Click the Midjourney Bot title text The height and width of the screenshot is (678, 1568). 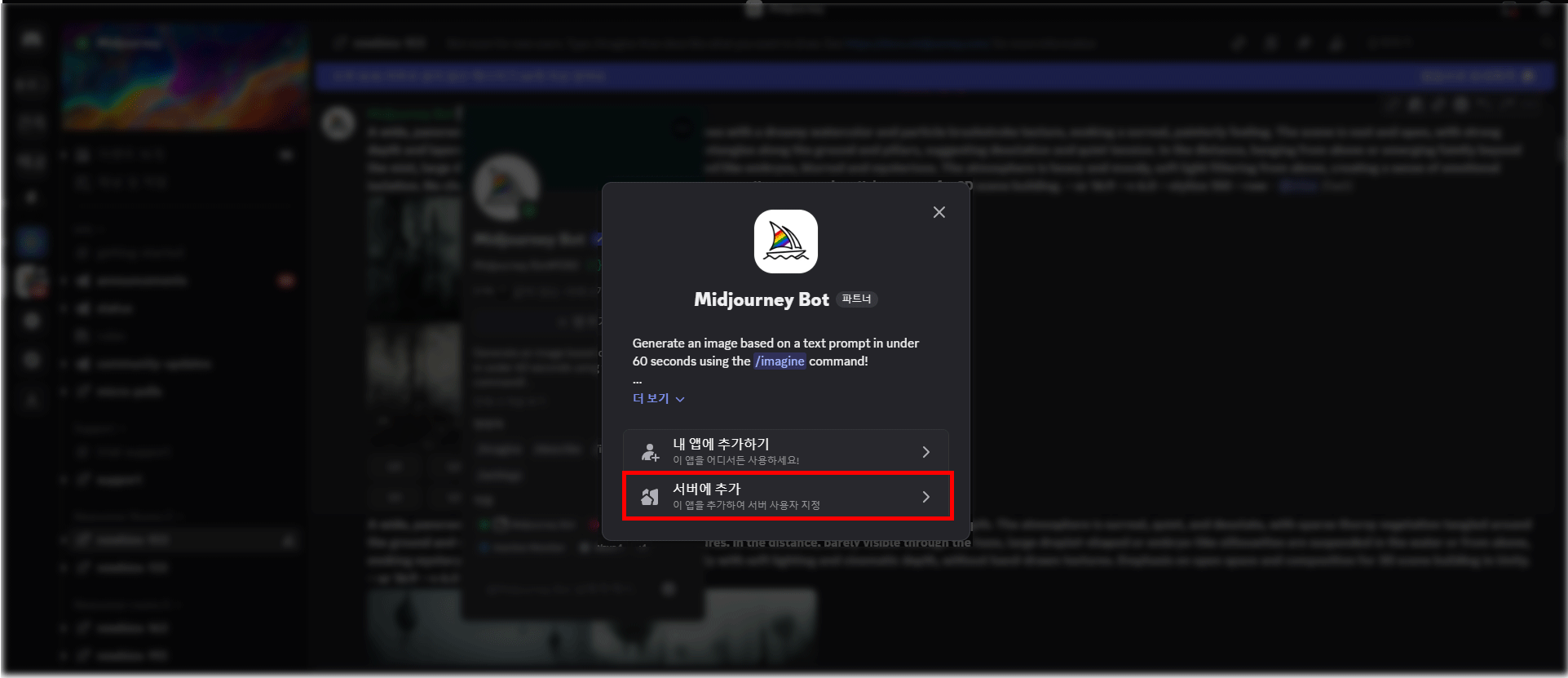tap(762, 299)
